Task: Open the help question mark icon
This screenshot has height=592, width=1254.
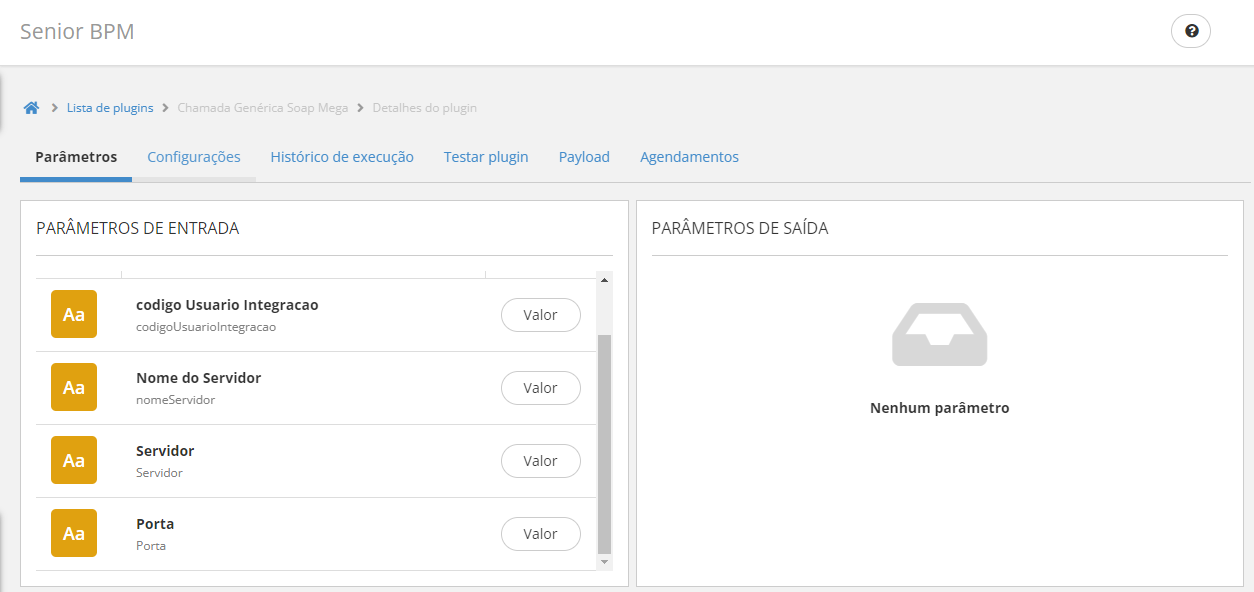Action: click(1191, 31)
